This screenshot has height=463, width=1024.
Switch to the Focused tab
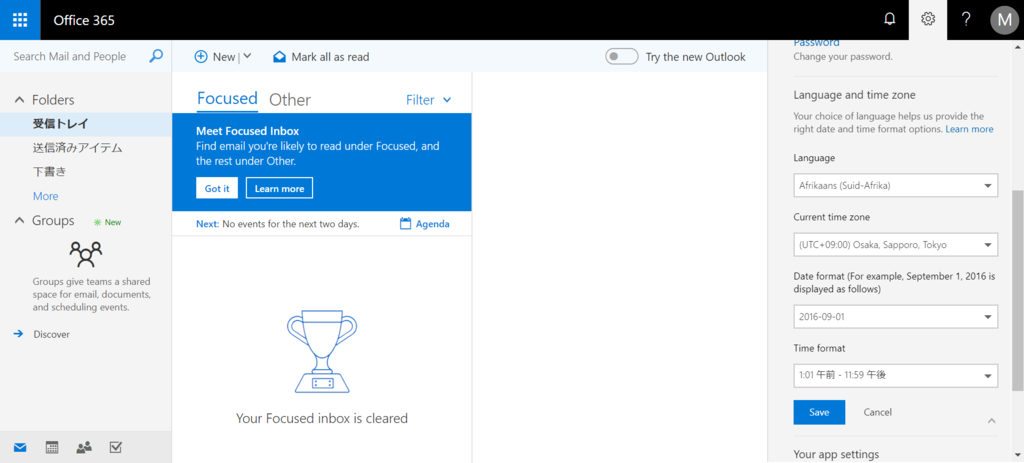(227, 99)
